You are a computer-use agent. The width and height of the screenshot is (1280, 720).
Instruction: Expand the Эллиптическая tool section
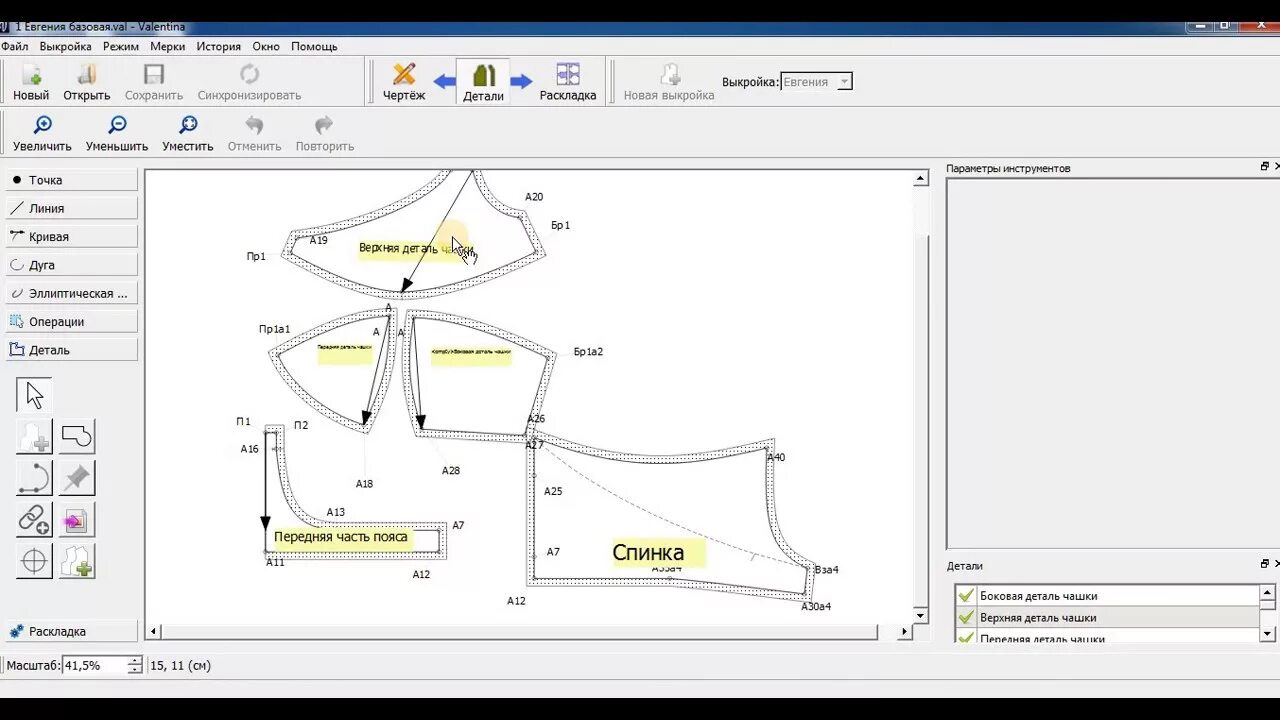pos(70,293)
